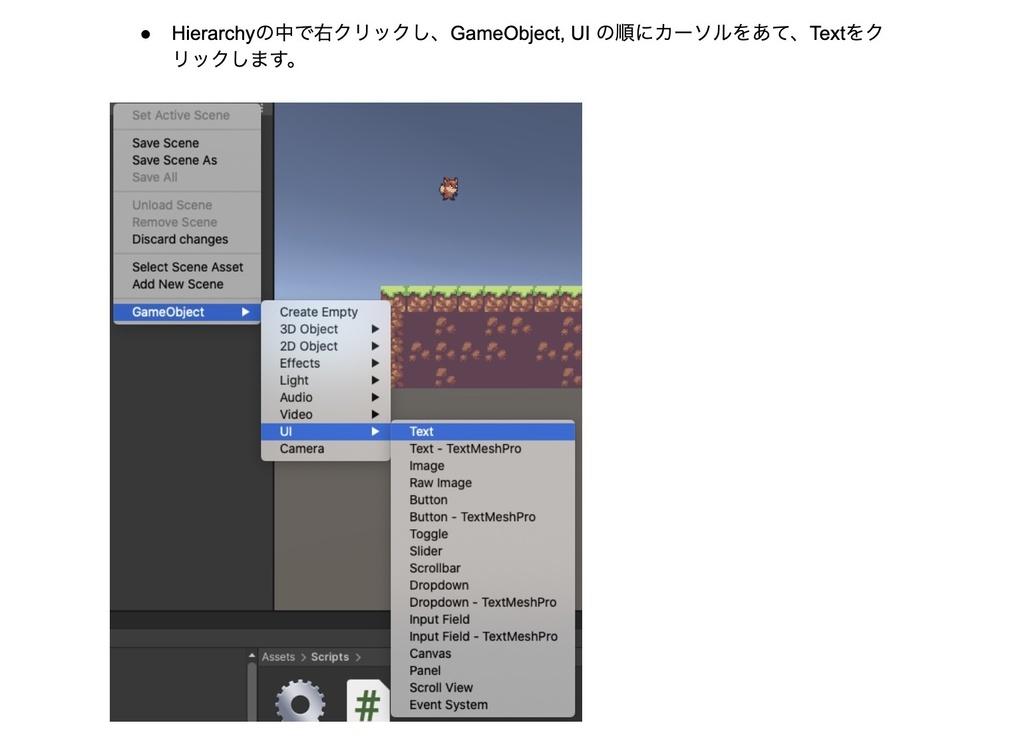Image resolution: width=1024 pixels, height=737 pixels.
Task: Add a "Button" from the UI menu
Action: pyautogui.click(x=429, y=500)
